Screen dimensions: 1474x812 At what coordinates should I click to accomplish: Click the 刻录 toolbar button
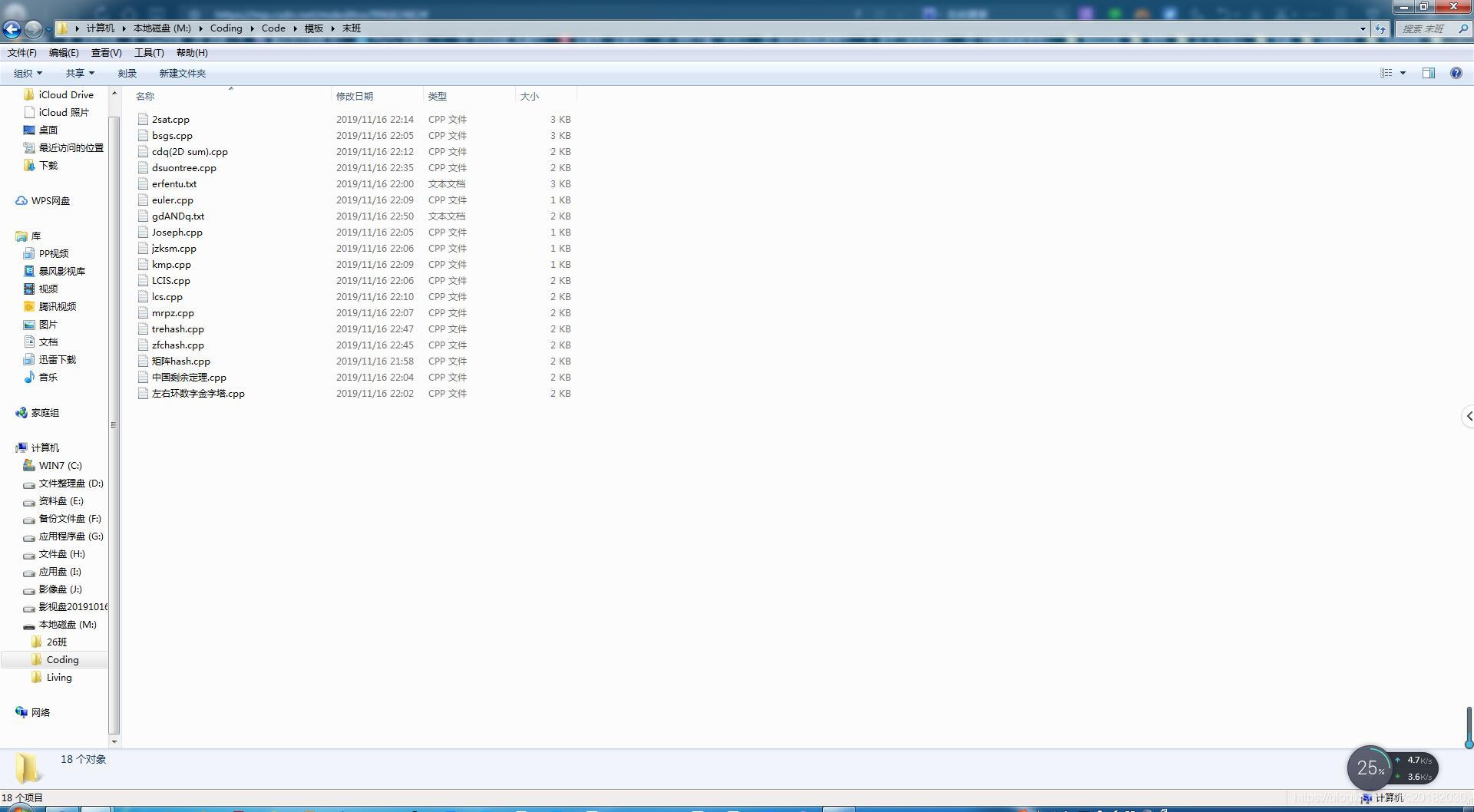point(127,73)
